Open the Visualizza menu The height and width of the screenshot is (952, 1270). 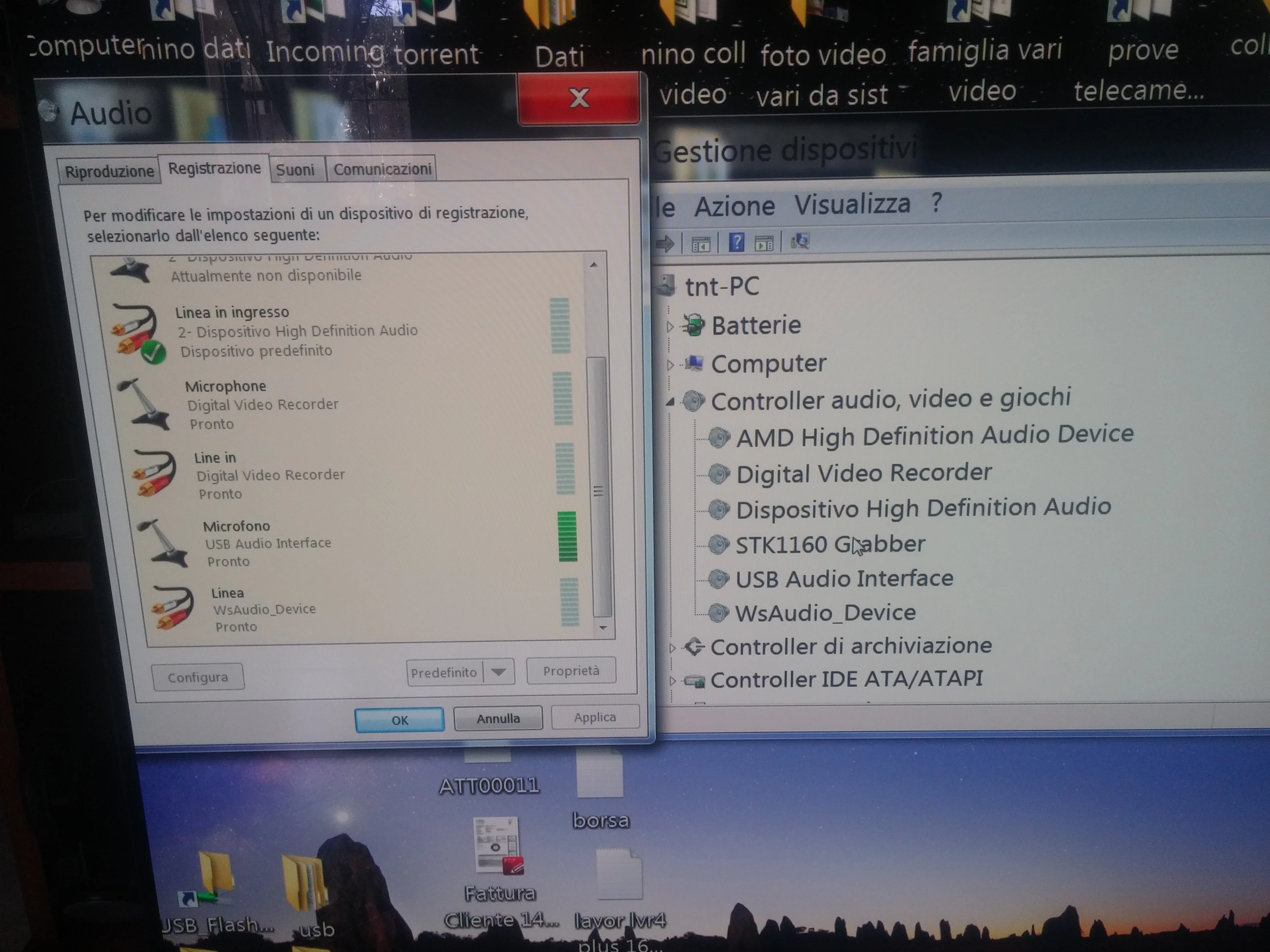pos(852,204)
